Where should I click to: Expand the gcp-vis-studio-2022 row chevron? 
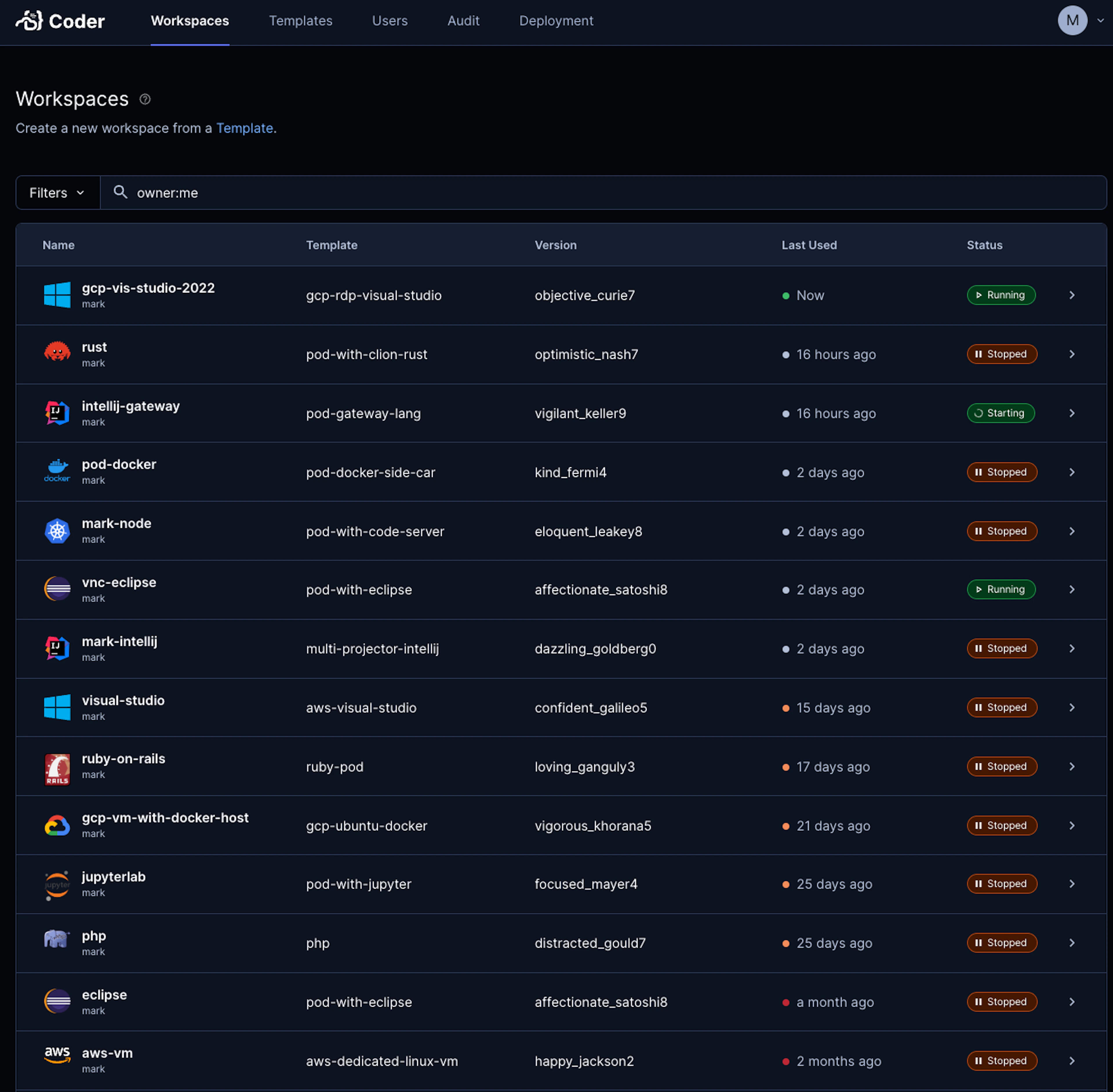coord(1072,295)
